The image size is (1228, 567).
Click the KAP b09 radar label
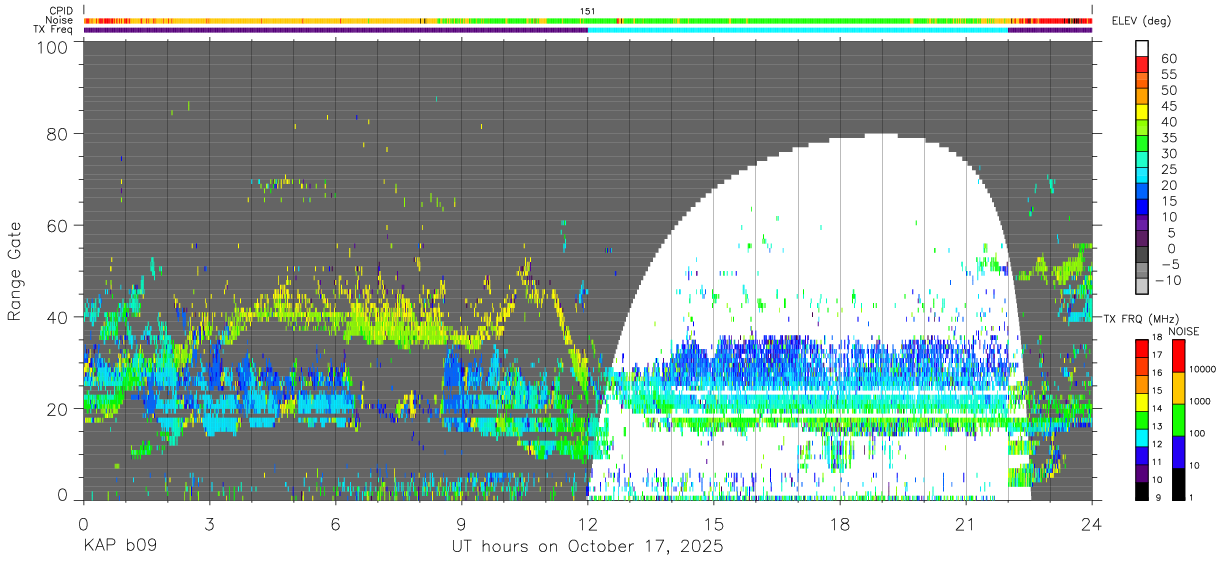pyautogui.click(x=120, y=547)
